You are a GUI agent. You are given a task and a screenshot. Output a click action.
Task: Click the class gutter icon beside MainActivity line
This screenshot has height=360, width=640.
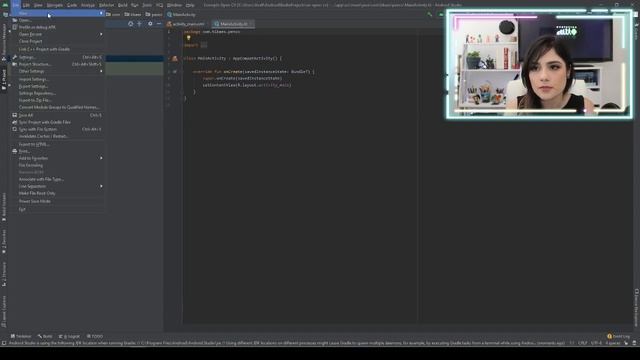point(175,58)
